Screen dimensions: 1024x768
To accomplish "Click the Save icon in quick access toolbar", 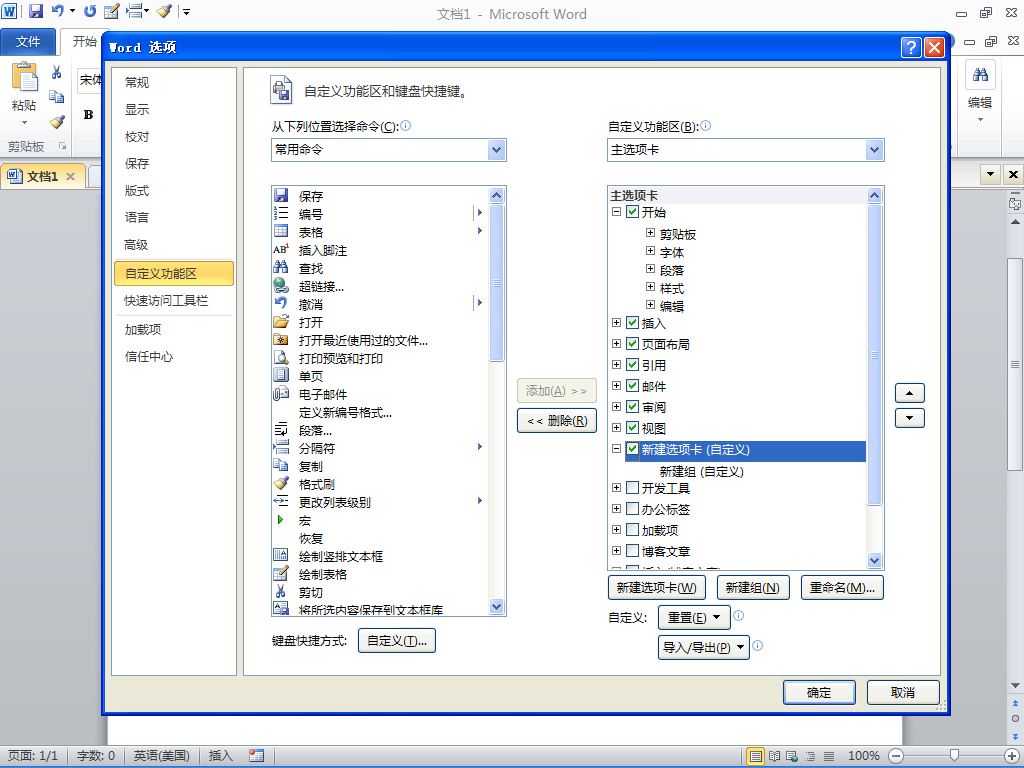I will [35, 11].
